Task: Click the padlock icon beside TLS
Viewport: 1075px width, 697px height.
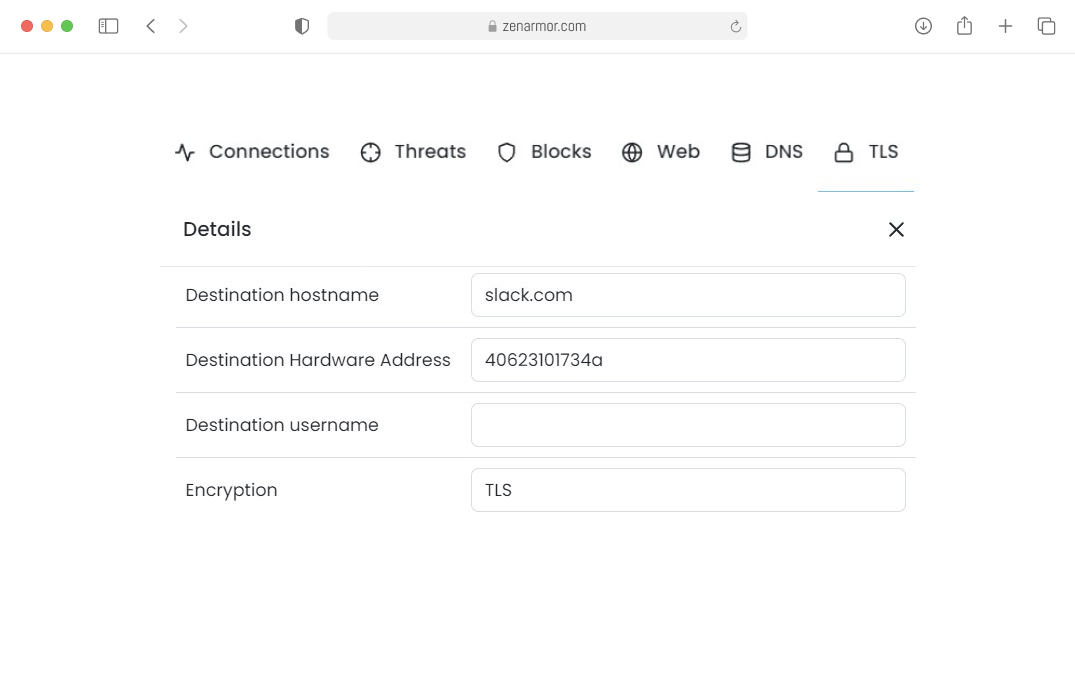Action: pos(843,152)
